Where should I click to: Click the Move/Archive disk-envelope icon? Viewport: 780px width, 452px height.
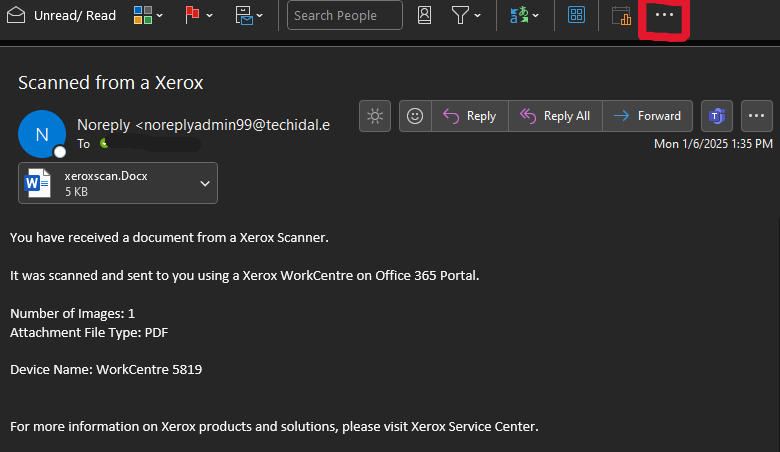click(x=244, y=15)
